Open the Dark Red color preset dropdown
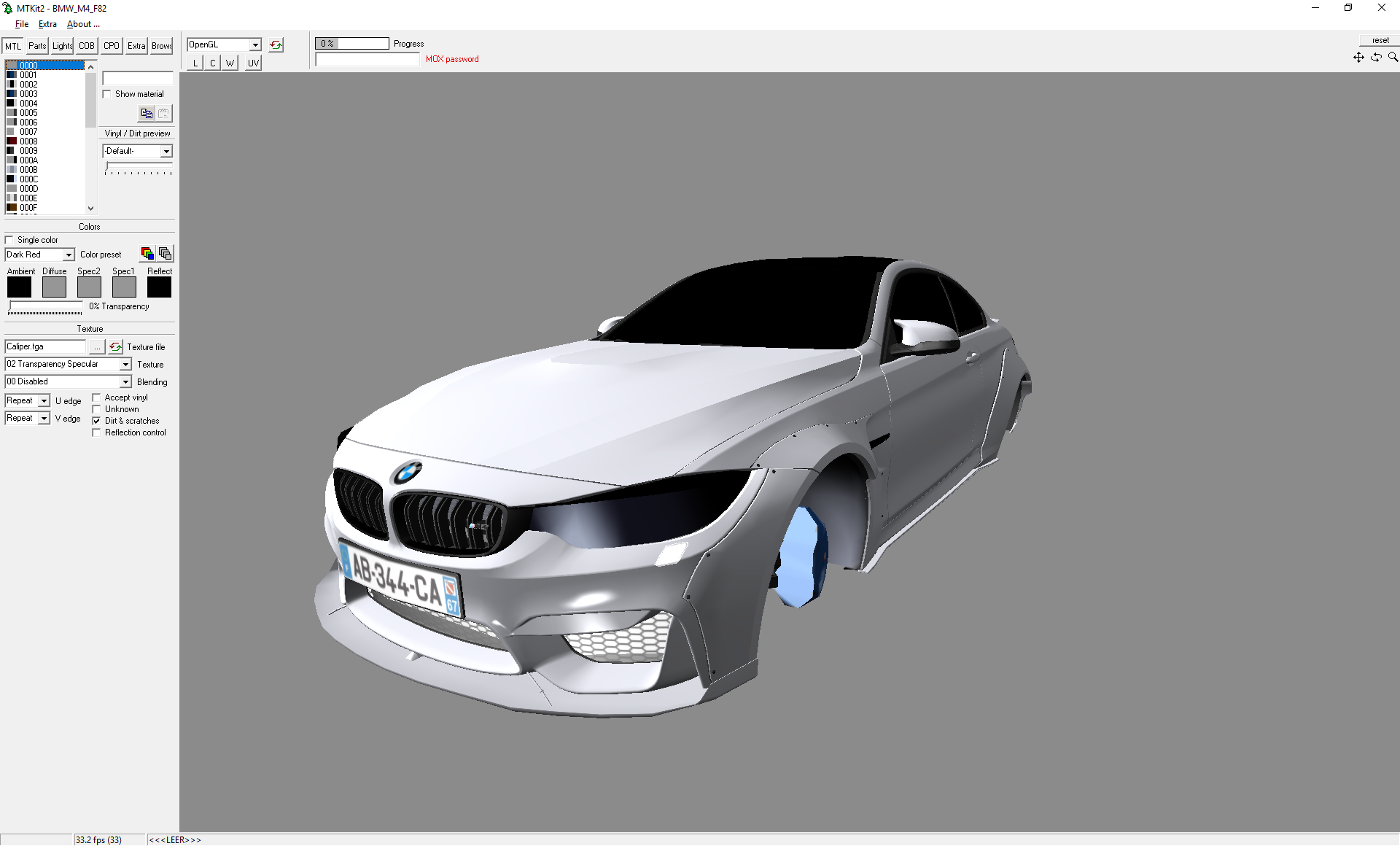This screenshot has width=1400, height=846. click(69, 255)
